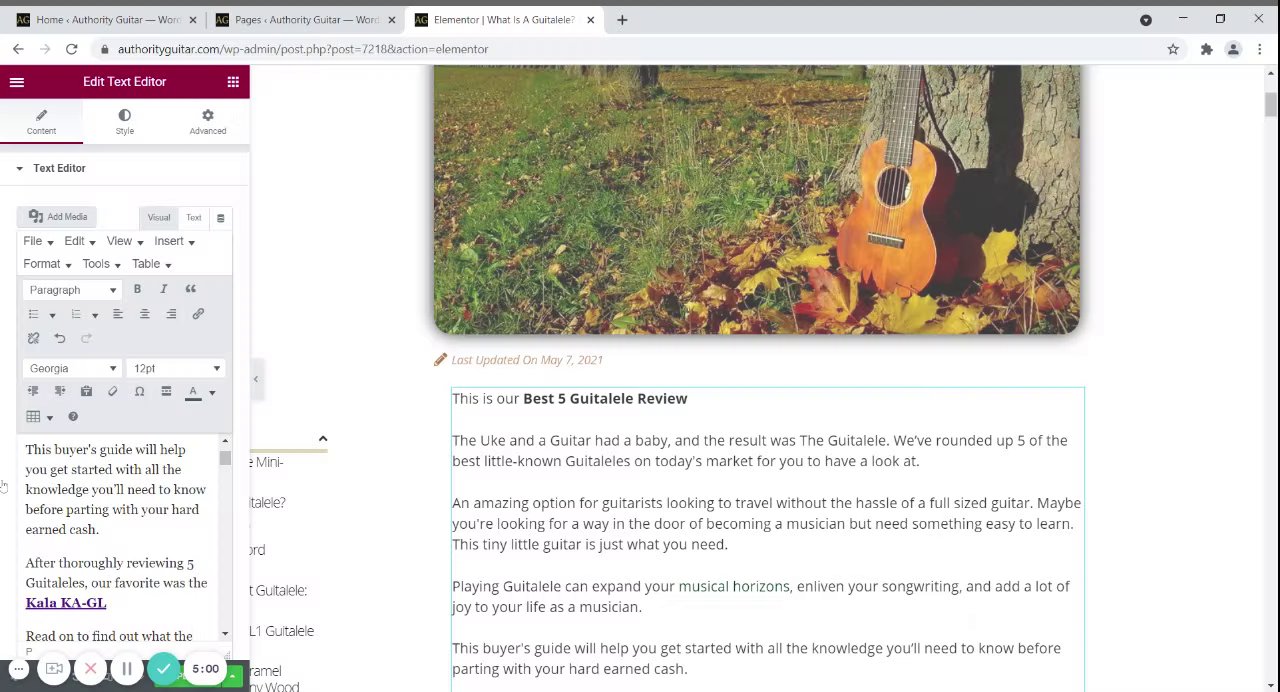This screenshot has height=692, width=1280.
Task: Apply italic formatting
Action: pyautogui.click(x=164, y=290)
